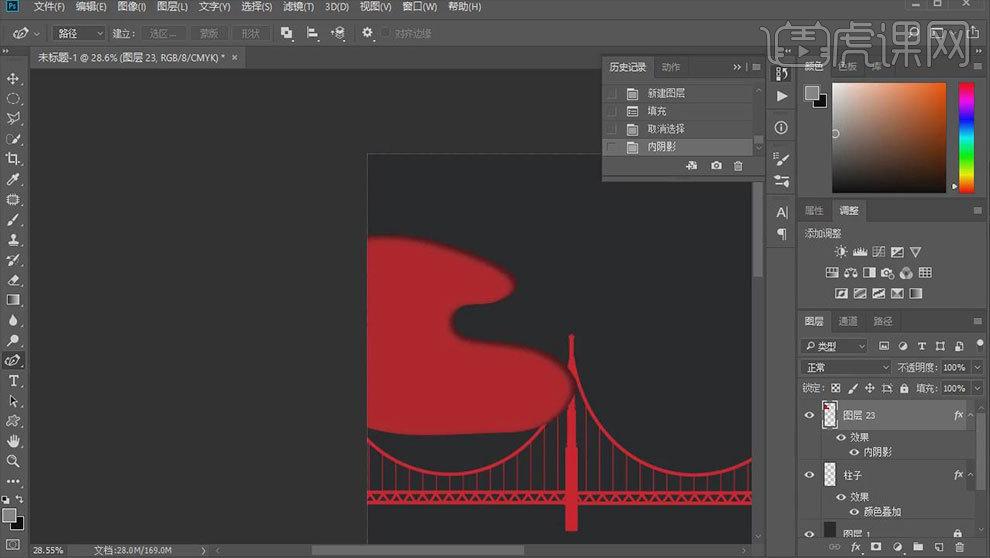
Task: Open path arrangement options
Action: coord(338,33)
